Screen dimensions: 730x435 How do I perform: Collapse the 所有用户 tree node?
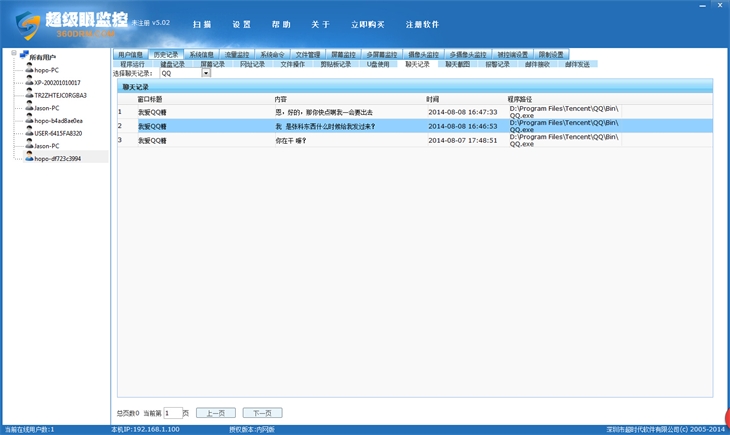click(11, 54)
